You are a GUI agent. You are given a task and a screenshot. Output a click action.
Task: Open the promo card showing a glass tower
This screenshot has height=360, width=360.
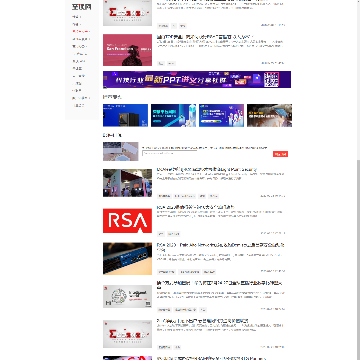coord(173,115)
